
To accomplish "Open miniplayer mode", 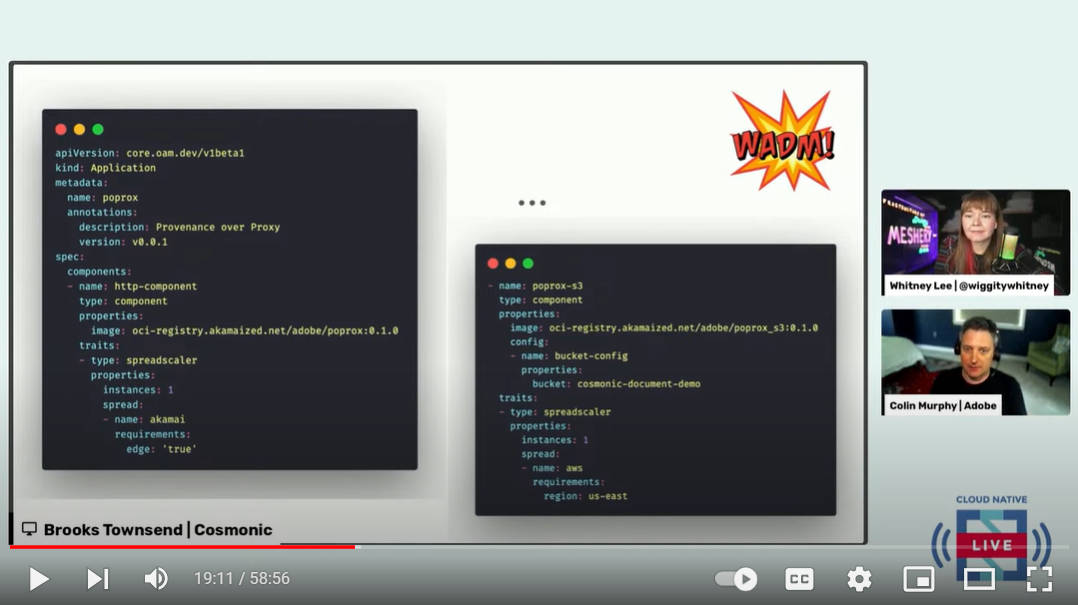I will pyautogui.click(x=918, y=579).
